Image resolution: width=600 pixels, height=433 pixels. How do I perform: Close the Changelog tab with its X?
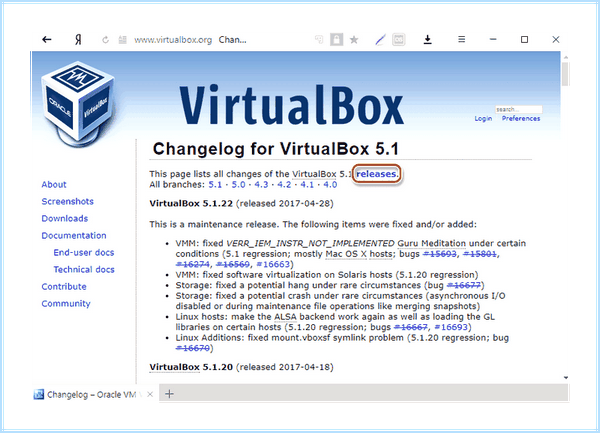click(150, 394)
